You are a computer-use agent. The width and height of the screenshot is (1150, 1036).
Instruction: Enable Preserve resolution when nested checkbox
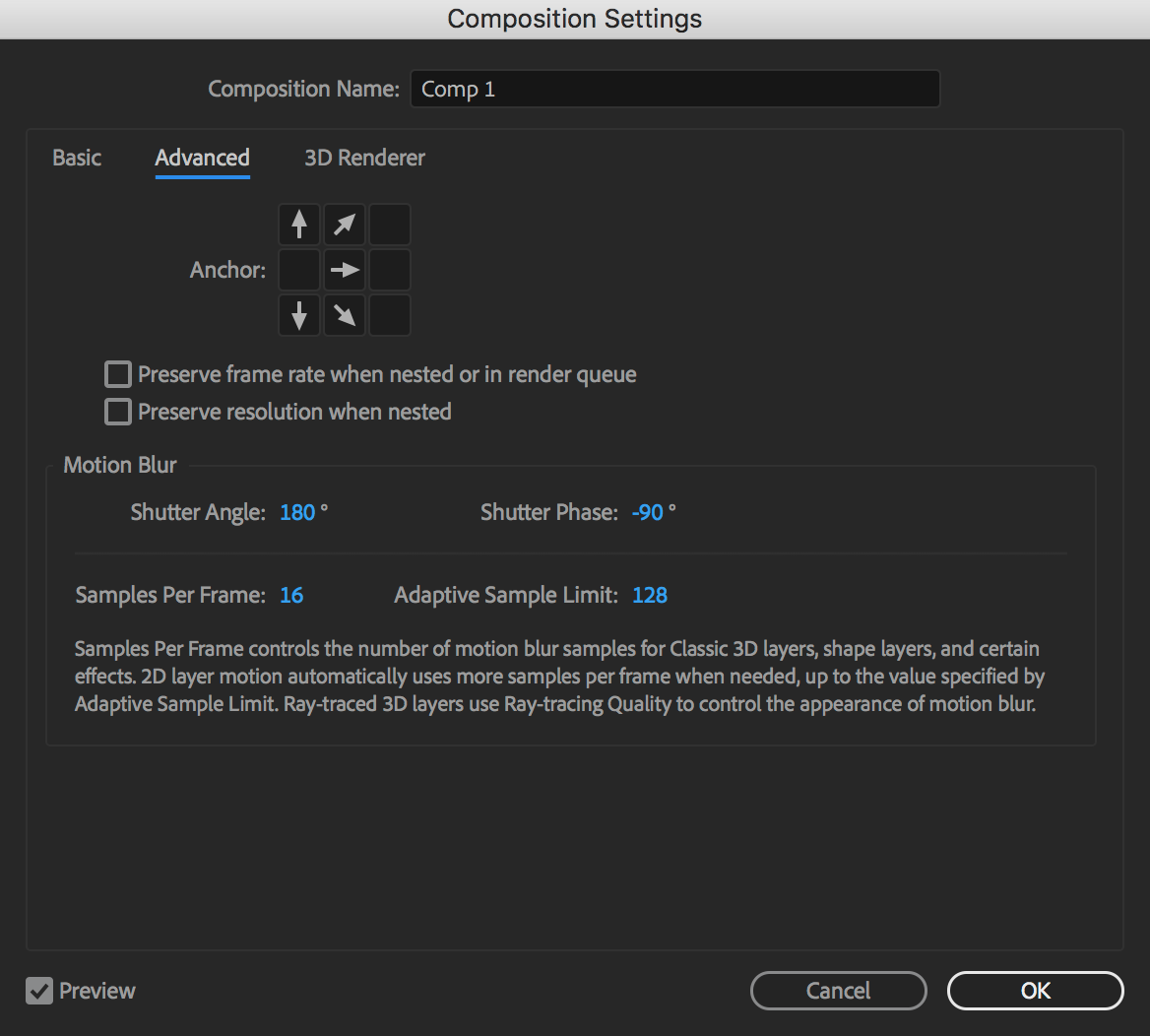118,412
